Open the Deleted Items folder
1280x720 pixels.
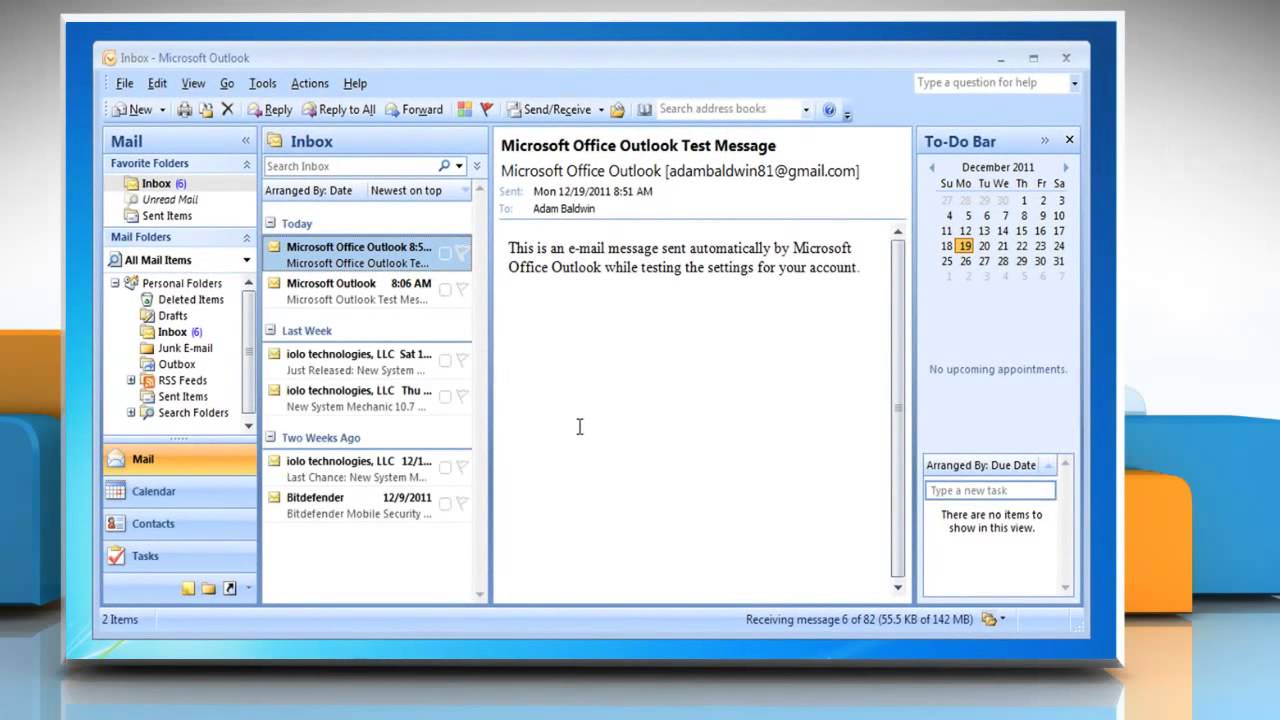click(182, 300)
